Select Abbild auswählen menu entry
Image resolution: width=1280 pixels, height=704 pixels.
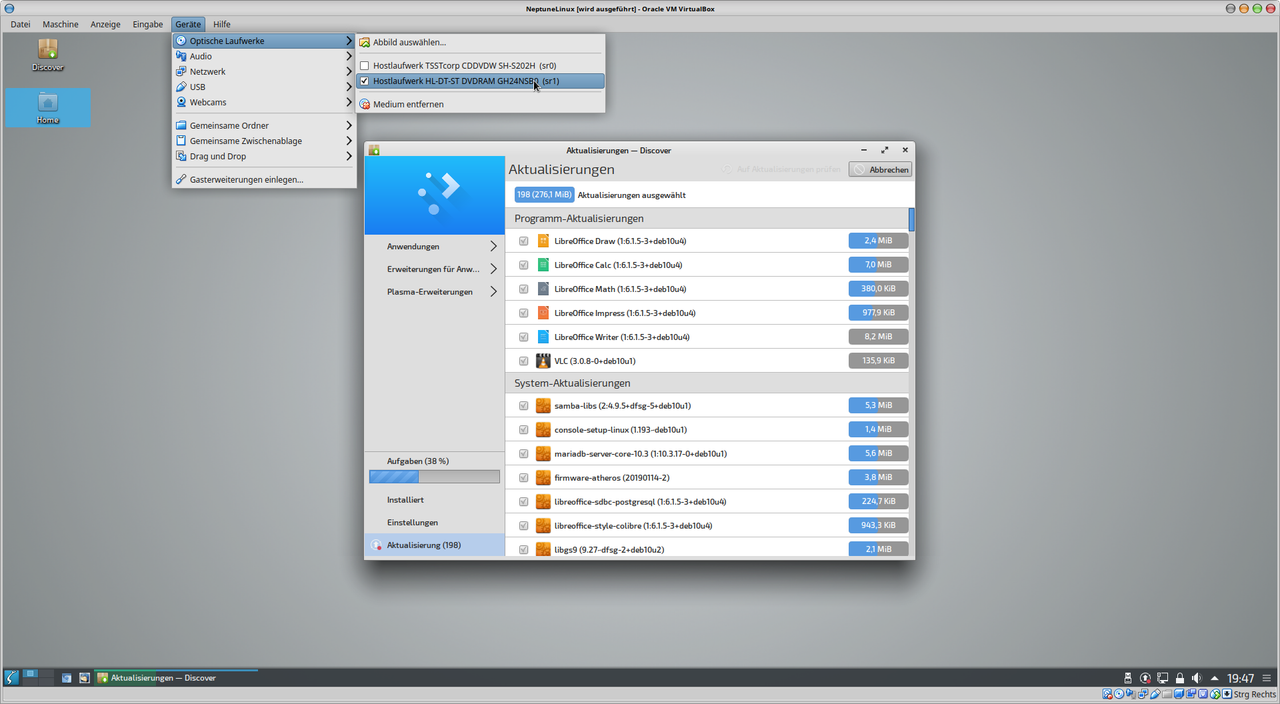coord(480,42)
